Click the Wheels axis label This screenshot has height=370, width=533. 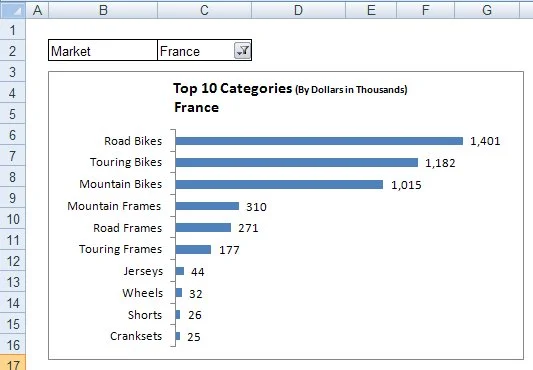[x=142, y=293]
